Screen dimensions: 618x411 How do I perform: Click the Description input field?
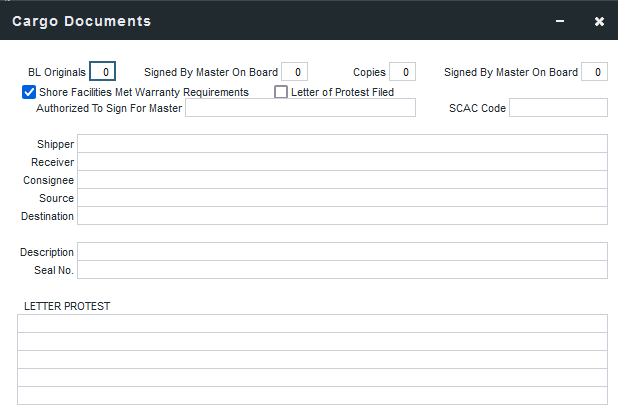tap(342, 252)
